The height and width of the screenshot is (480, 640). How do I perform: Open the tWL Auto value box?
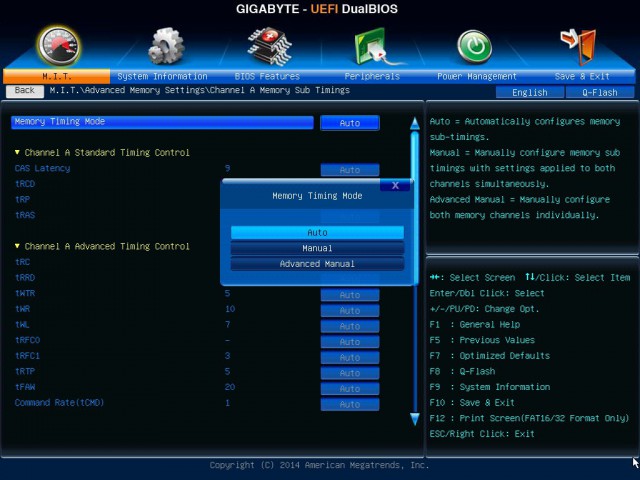click(x=350, y=326)
